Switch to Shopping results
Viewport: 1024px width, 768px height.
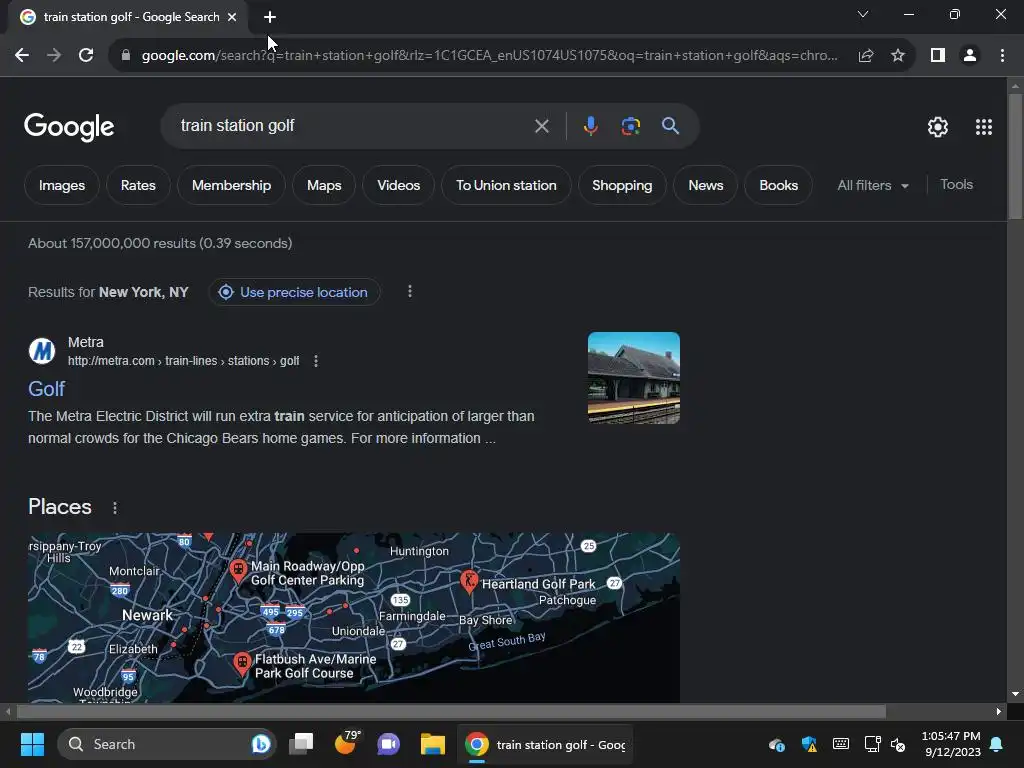click(x=622, y=185)
